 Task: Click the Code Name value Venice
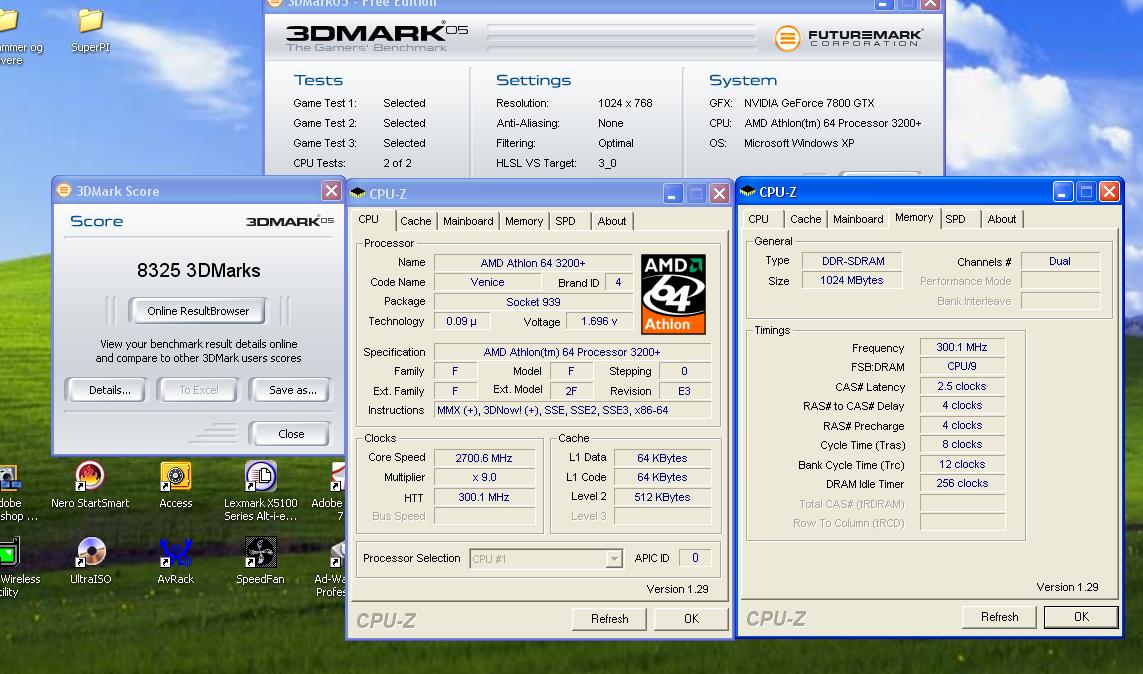tap(487, 282)
